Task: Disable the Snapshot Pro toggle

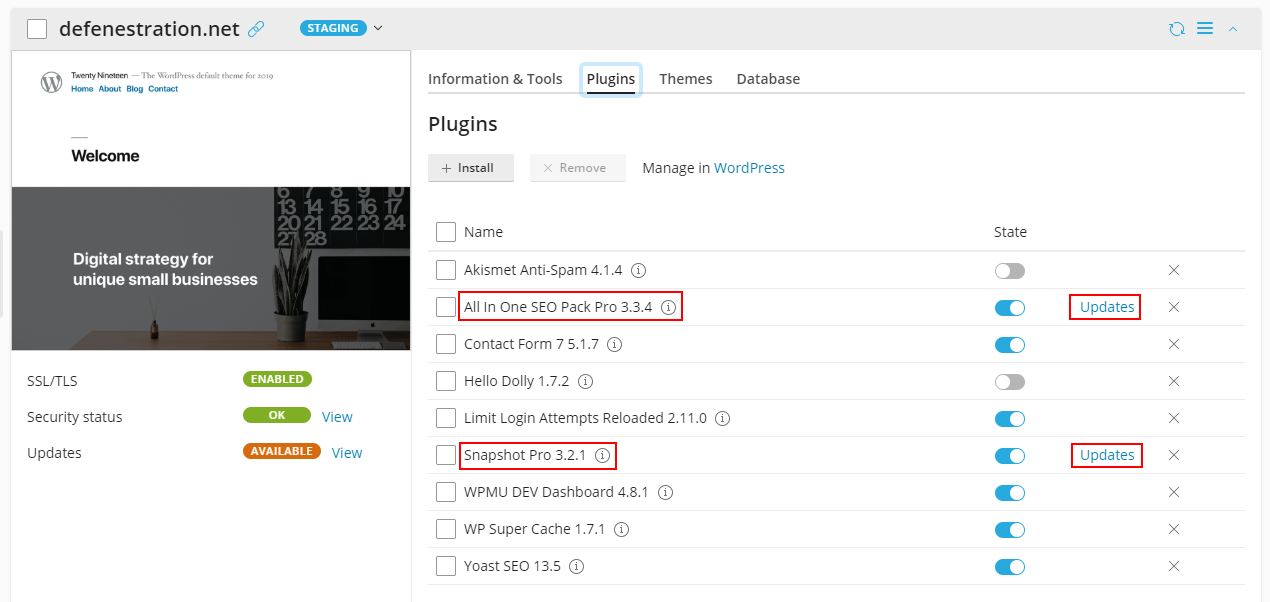Action: [x=1010, y=455]
